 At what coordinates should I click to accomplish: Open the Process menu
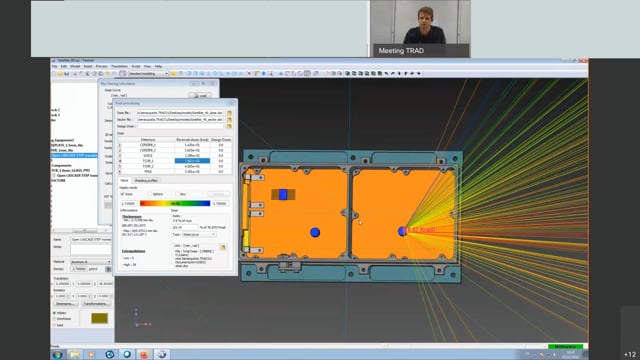click(x=101, y=66)
